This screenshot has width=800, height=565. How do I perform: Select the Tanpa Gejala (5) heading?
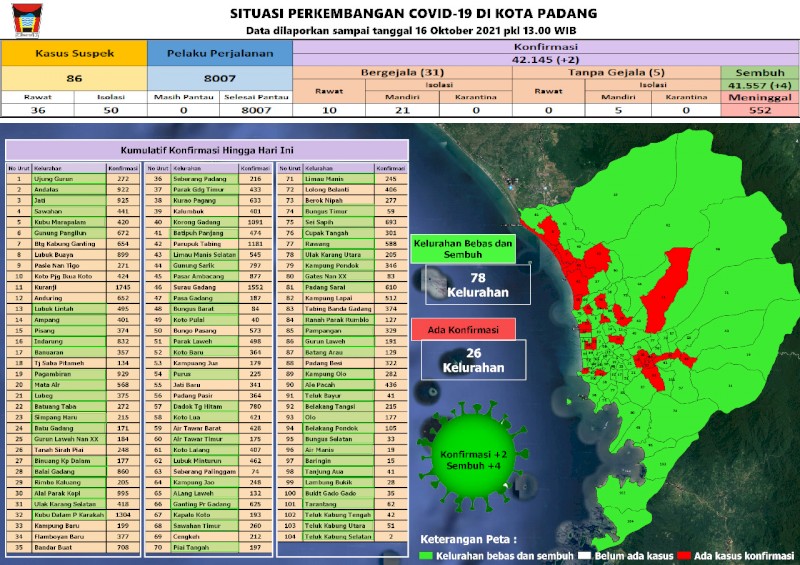tap(616, 72)
